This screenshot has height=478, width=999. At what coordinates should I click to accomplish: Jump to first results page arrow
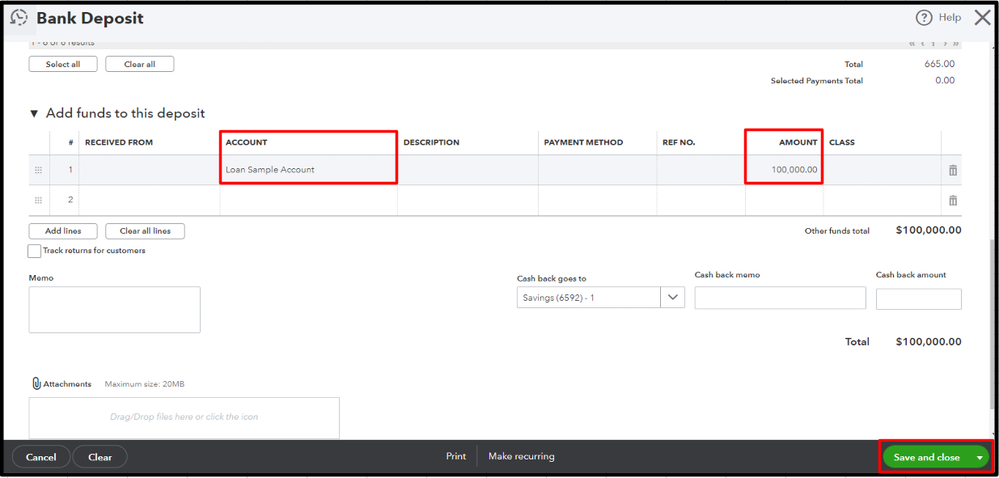(x=912, y=44)
